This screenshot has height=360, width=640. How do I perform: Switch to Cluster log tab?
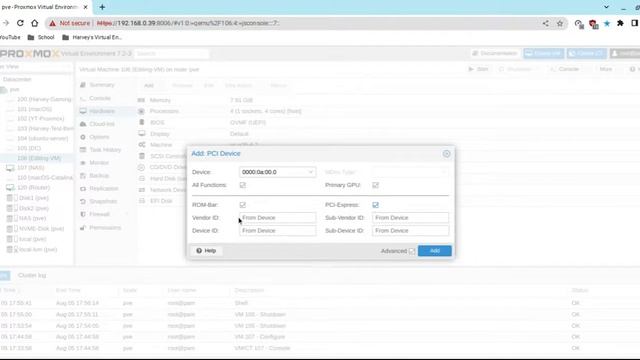click(32, 276)
